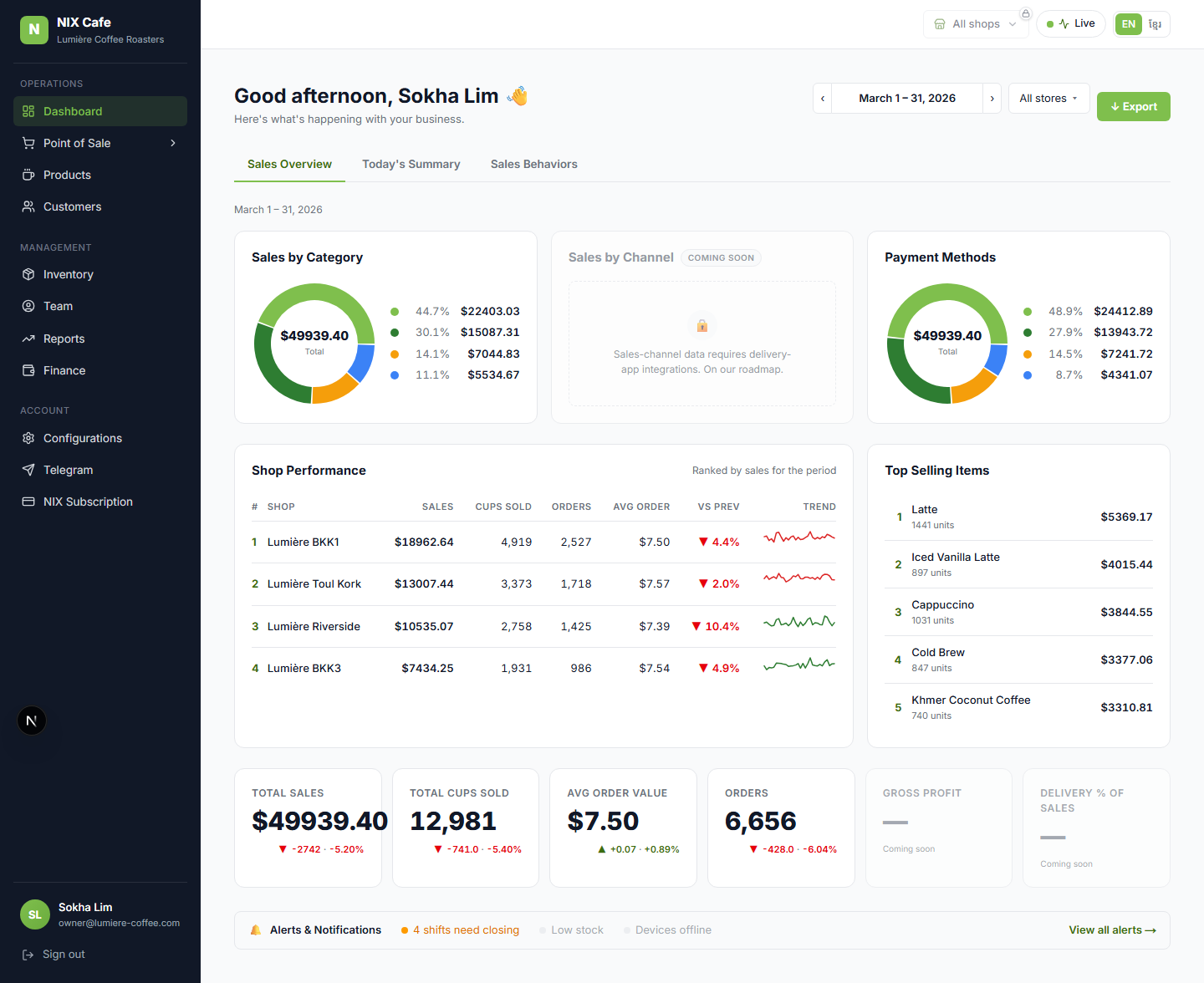Click the Khmer Coconut Coffee item
Screen dimensions: 1204x983
(x=1018, y=707)
